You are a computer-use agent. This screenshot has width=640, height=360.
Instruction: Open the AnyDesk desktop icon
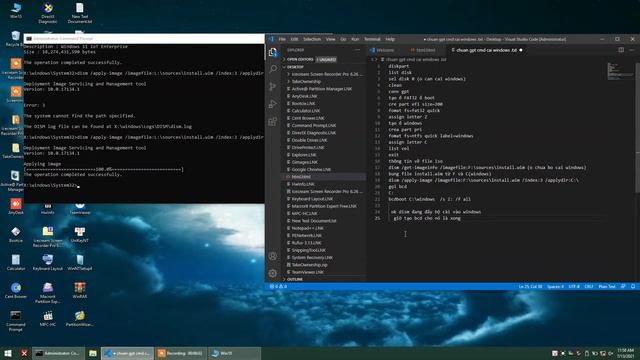[16, 206]
